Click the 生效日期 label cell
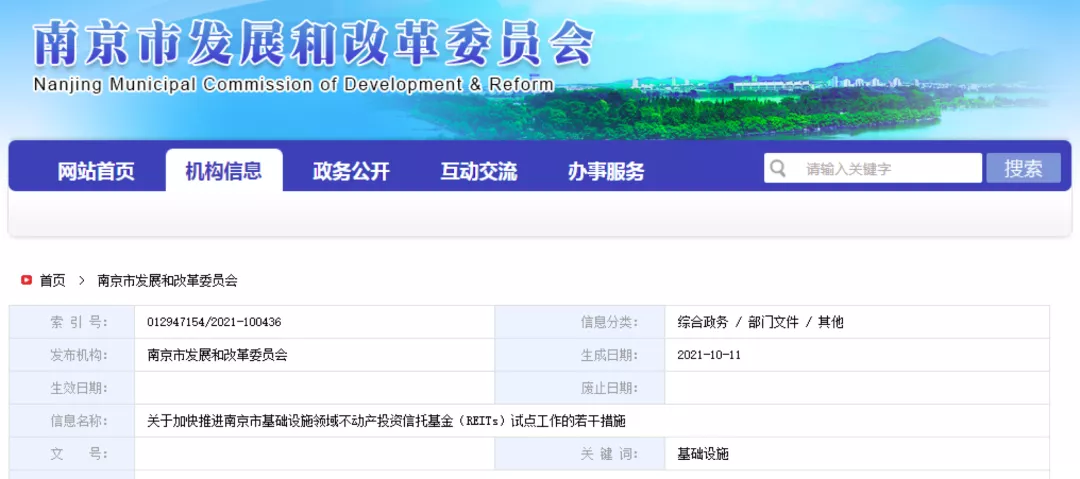This screenshot has width=1080, height=479. point(72,388)
